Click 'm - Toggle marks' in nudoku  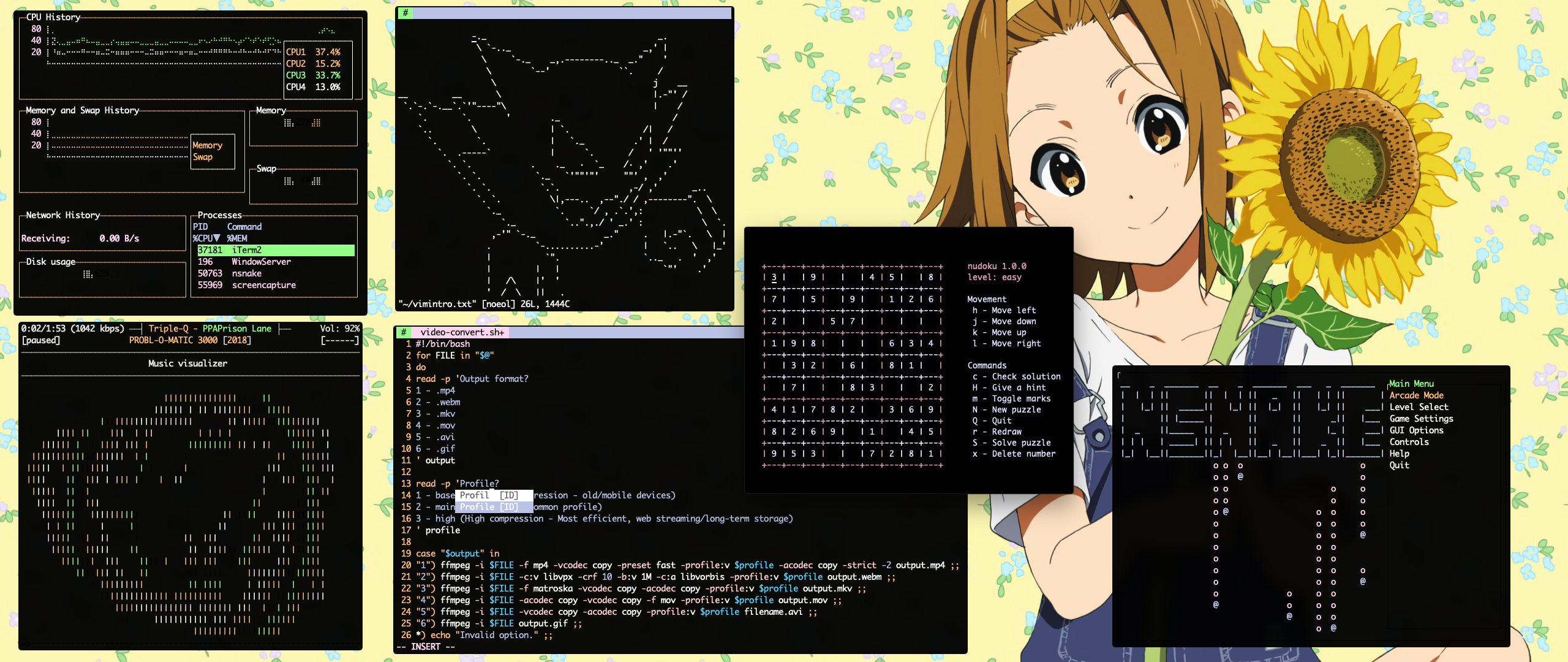point(1011,398)
